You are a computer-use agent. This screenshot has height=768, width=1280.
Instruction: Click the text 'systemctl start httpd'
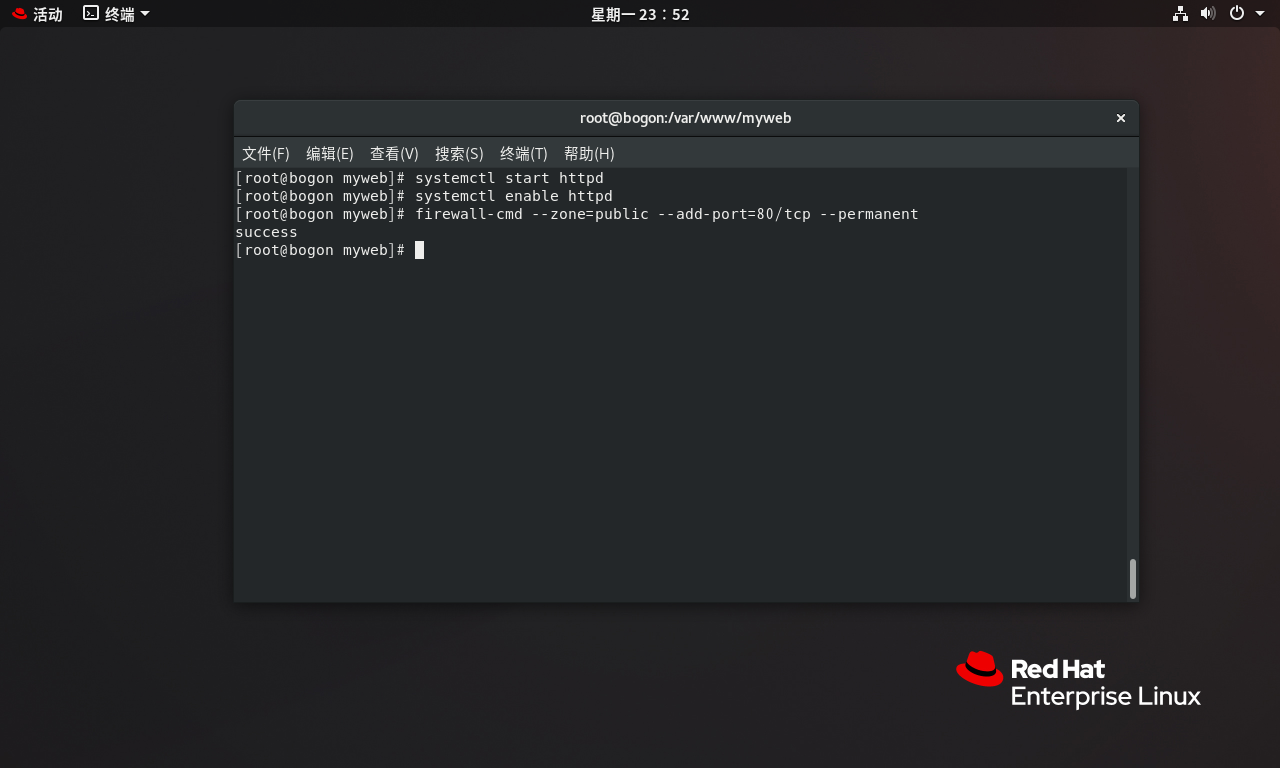pyautogui.click(x=509, y=178)
